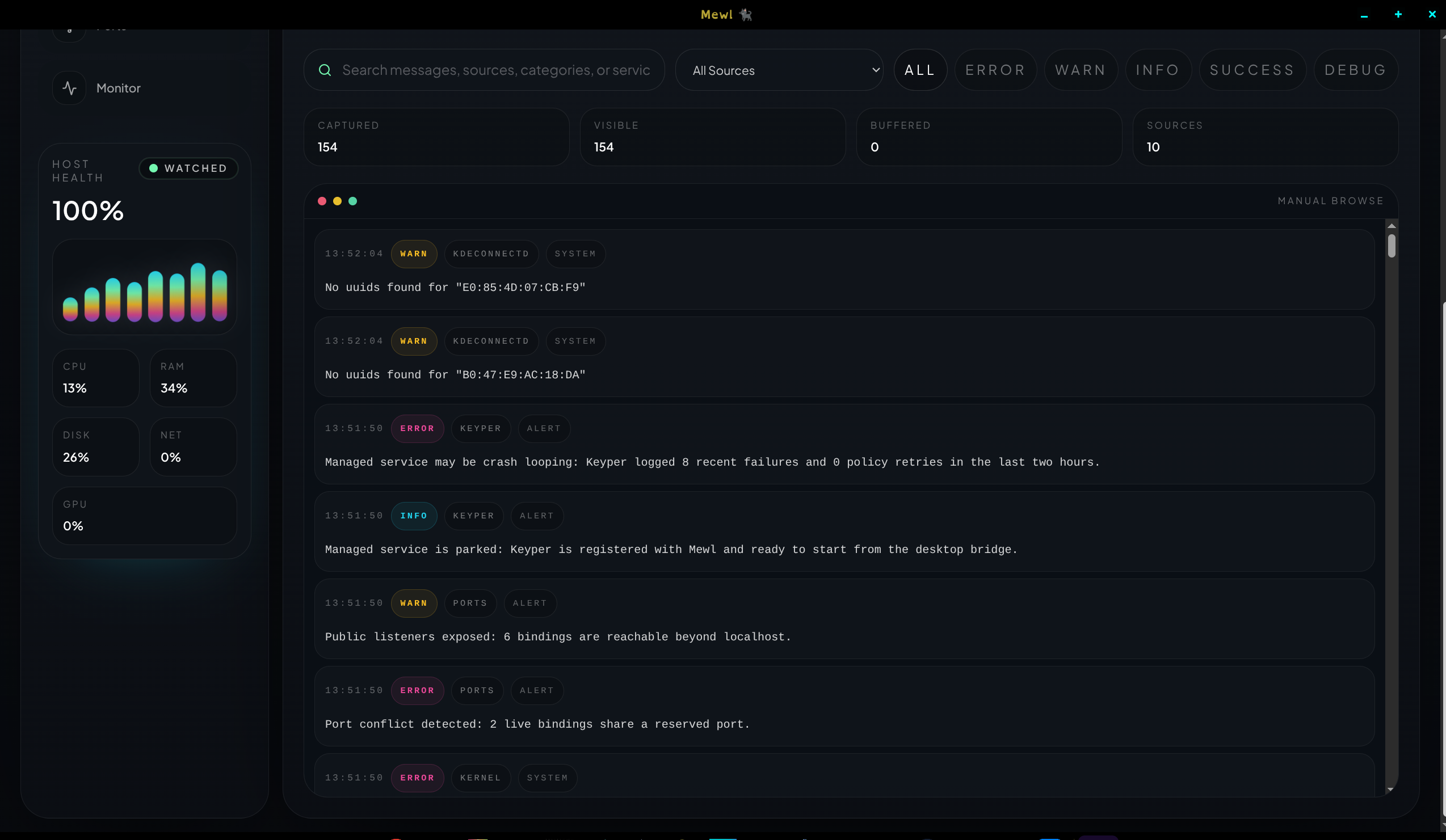Click the plus icon in the title bar
The width and height of the screenshot is (1446, 840).
click(x=1398, y=14)
